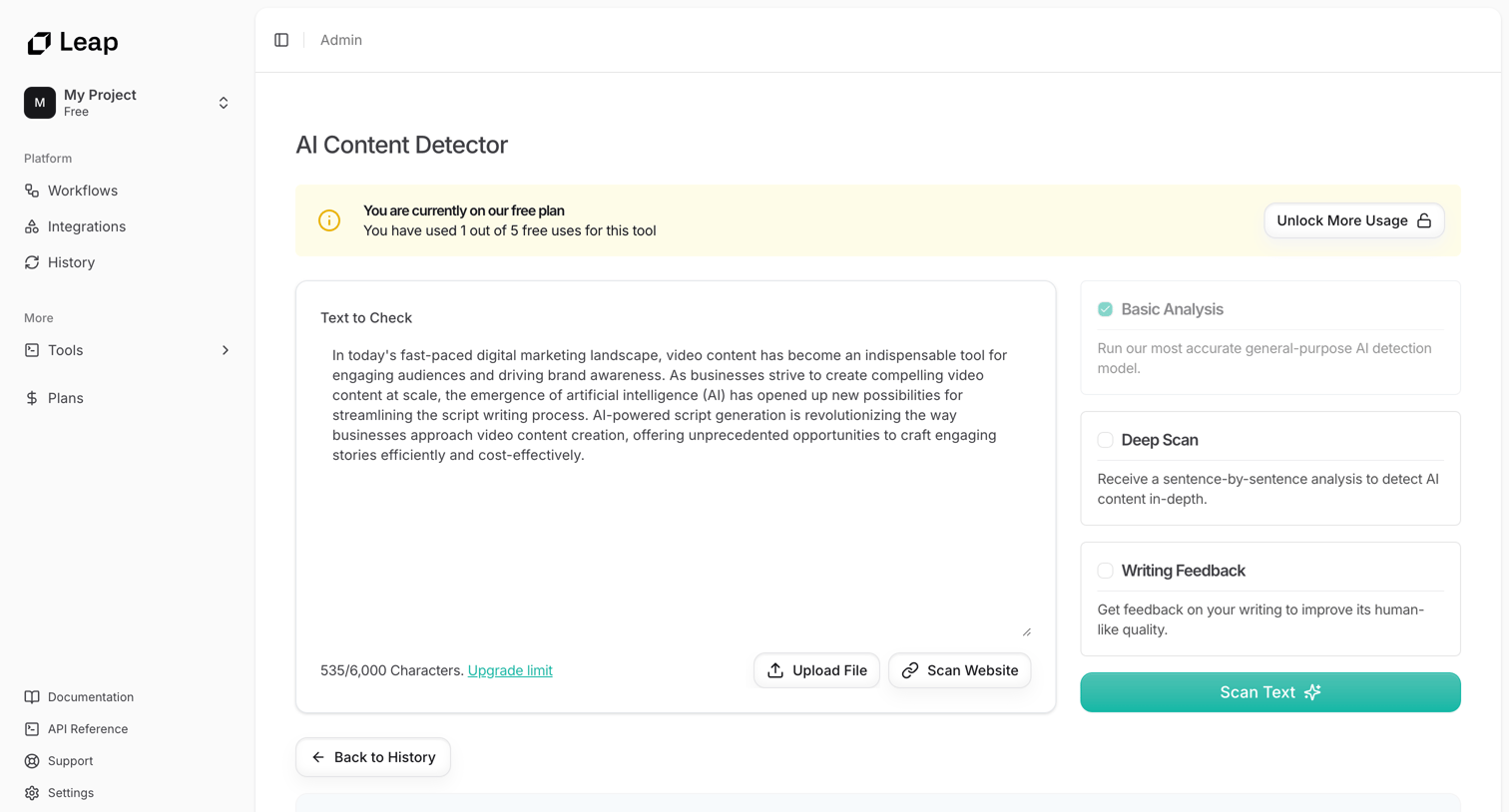1509x812 pixels.
Task: Click the Admin breadcrumb
Action: coord(341,40)
